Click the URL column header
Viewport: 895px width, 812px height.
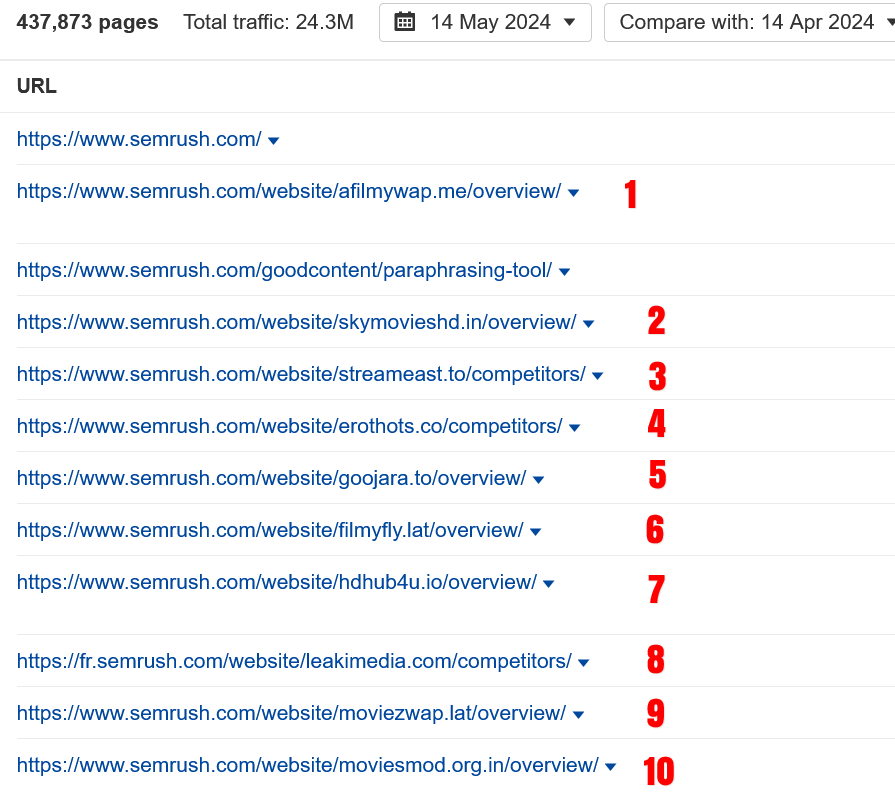tap(37, 87)
